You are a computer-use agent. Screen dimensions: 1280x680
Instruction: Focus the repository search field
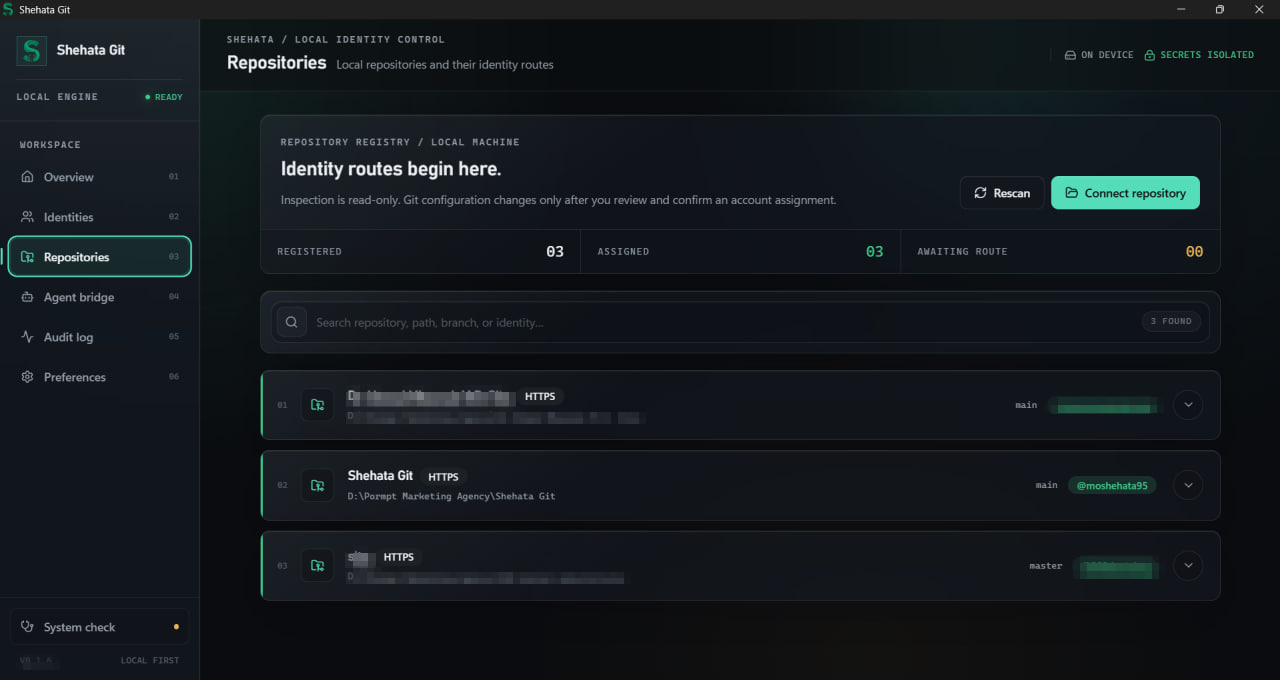pyautogui.click(x=740, y=322)
